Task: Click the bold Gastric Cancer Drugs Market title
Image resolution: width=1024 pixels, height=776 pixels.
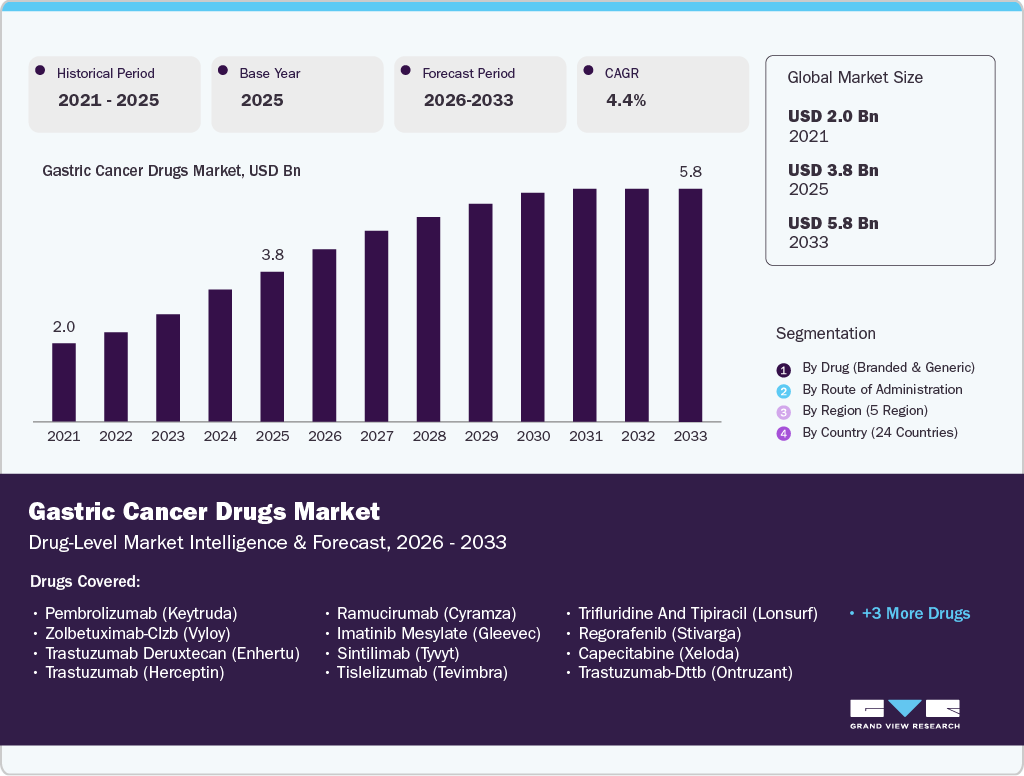Action: point(204,511)
